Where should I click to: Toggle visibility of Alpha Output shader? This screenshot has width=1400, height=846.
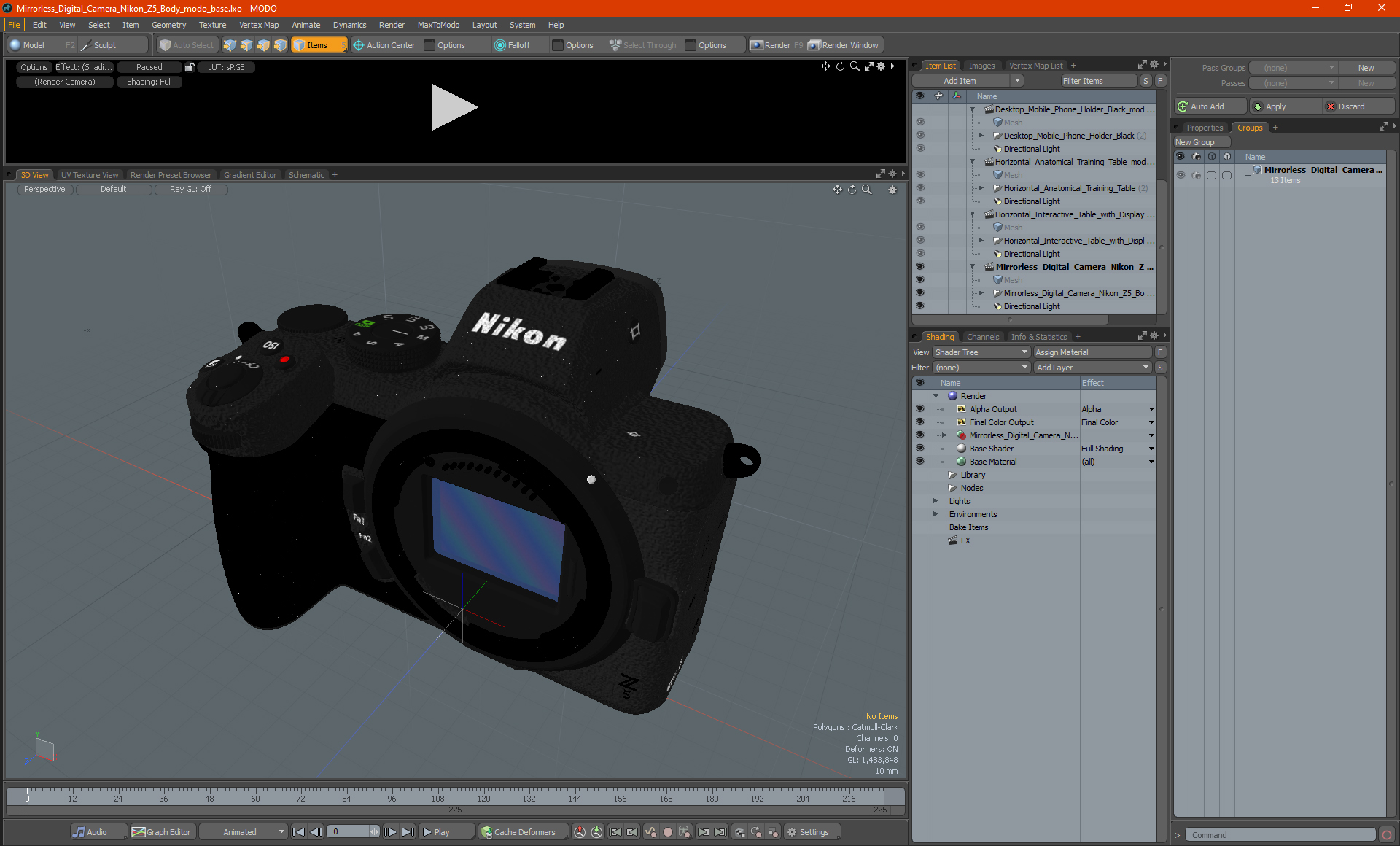click(x=919, y=409)
